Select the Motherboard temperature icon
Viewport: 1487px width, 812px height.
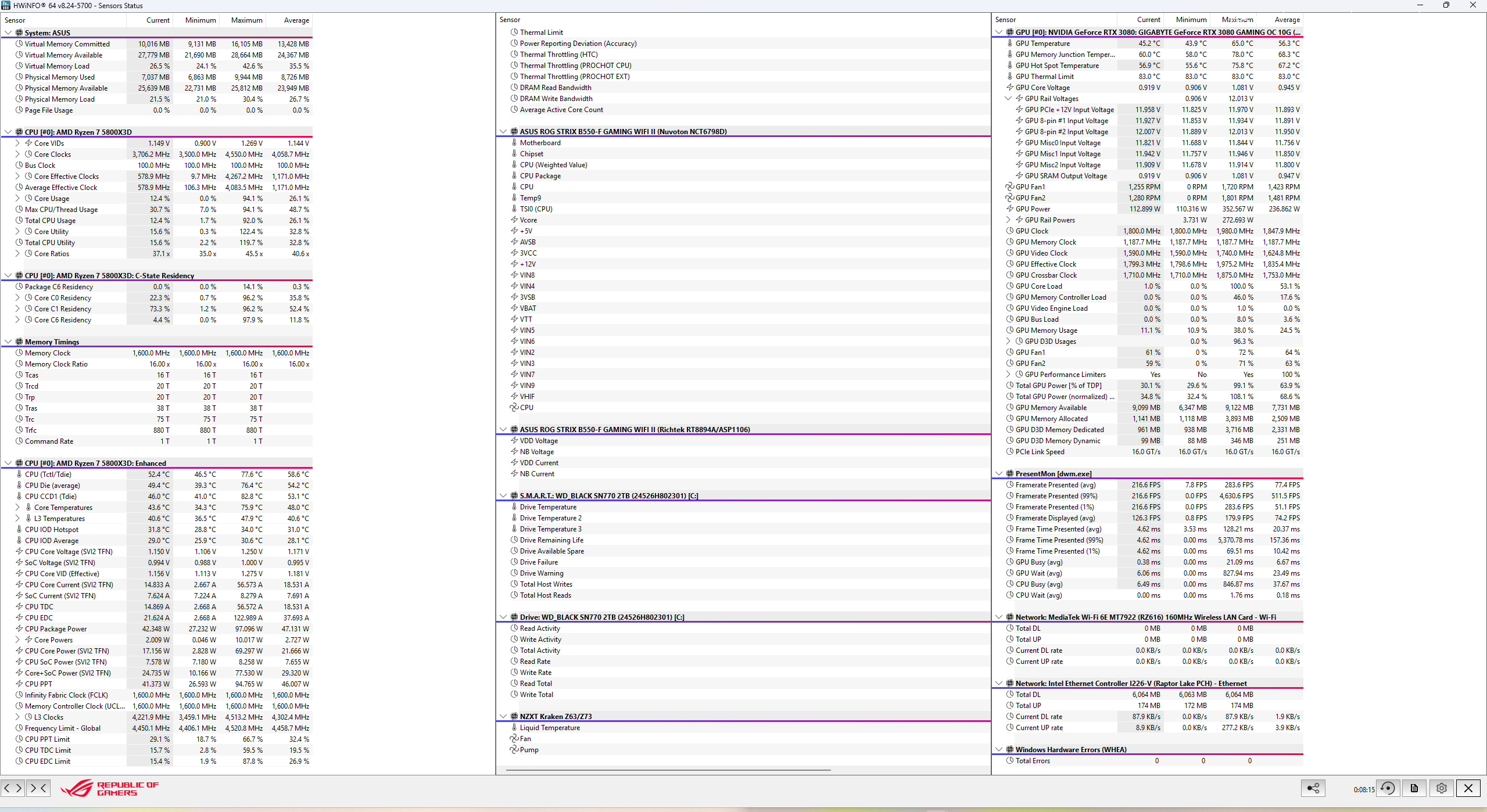point(514,143)
